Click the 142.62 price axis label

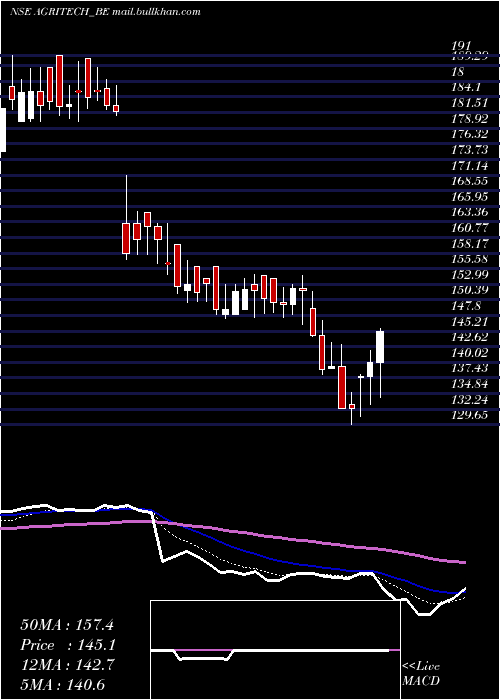[x=470, y=338]
